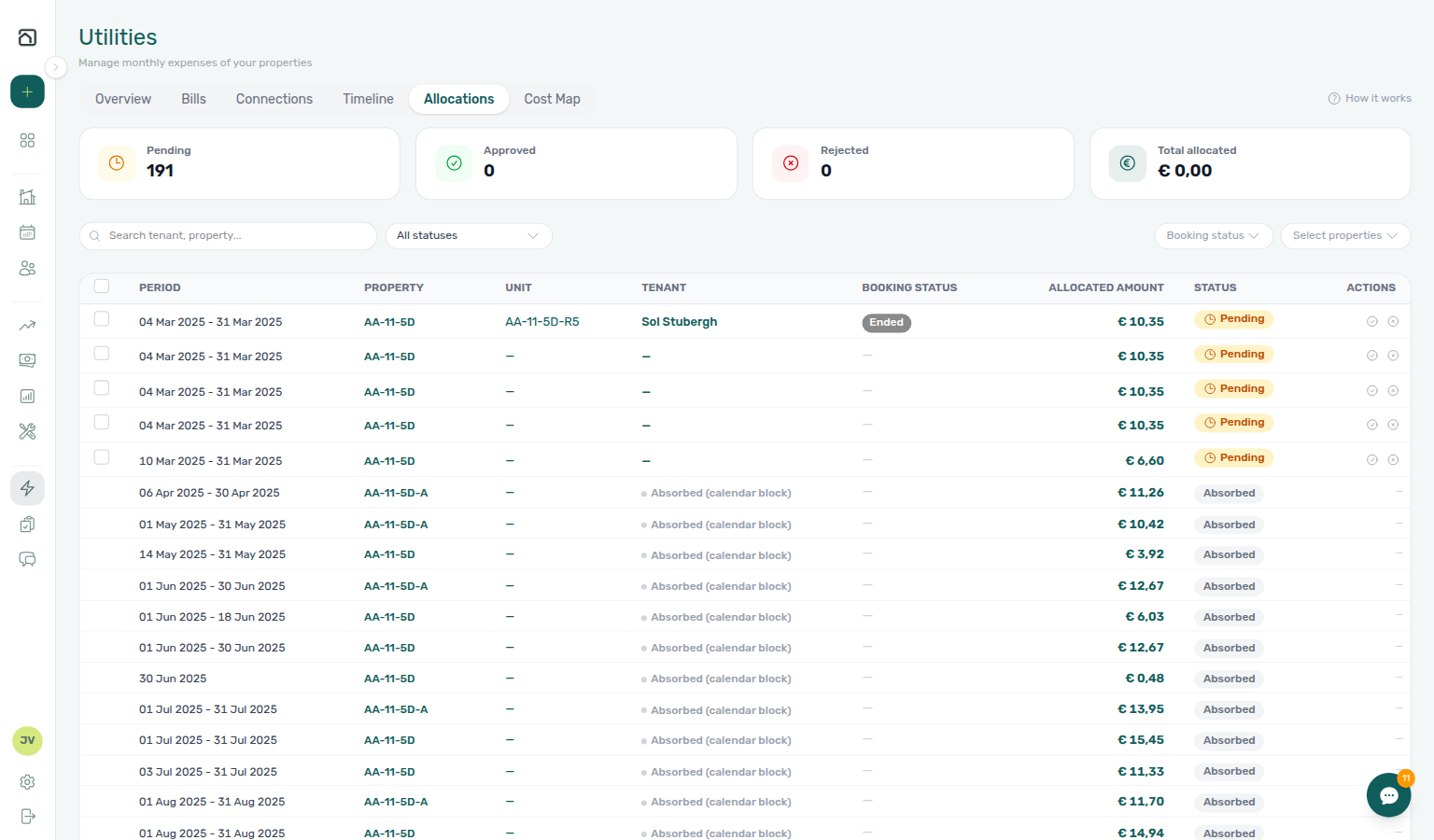
Task: Click the € 11,70 amount cell
Action: tap(1141, 802)
